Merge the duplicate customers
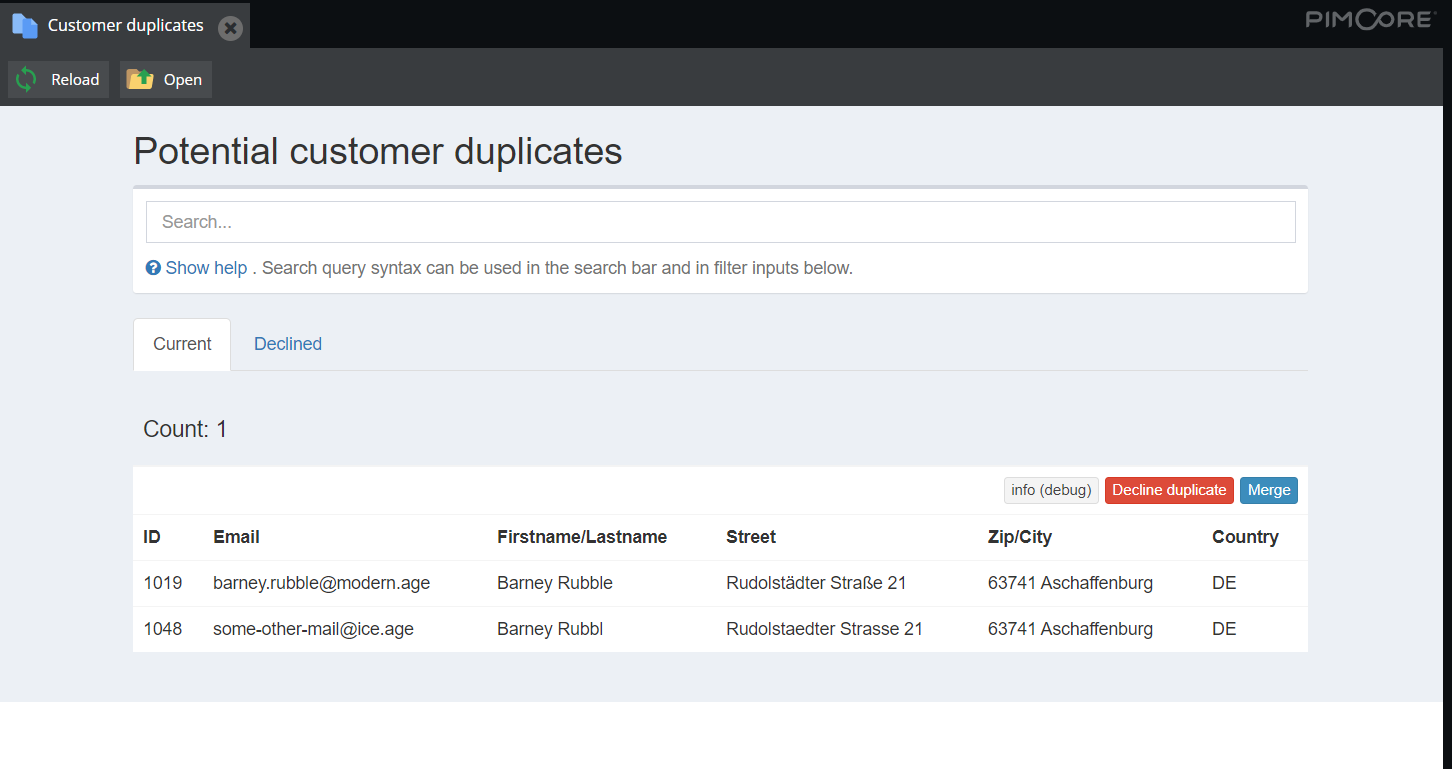Viewport: 1452px width, 769px height. (1269, 490)
